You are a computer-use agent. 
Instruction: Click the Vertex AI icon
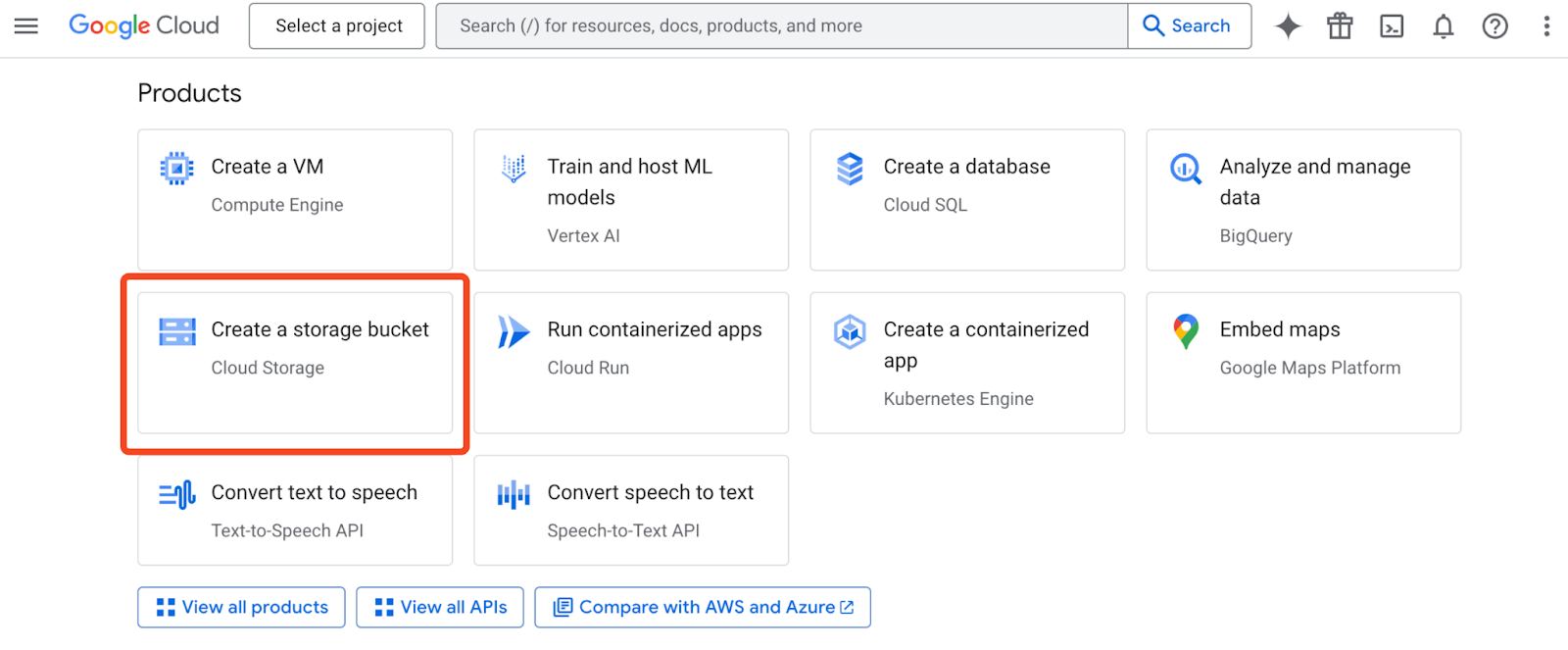pos(514,169)
